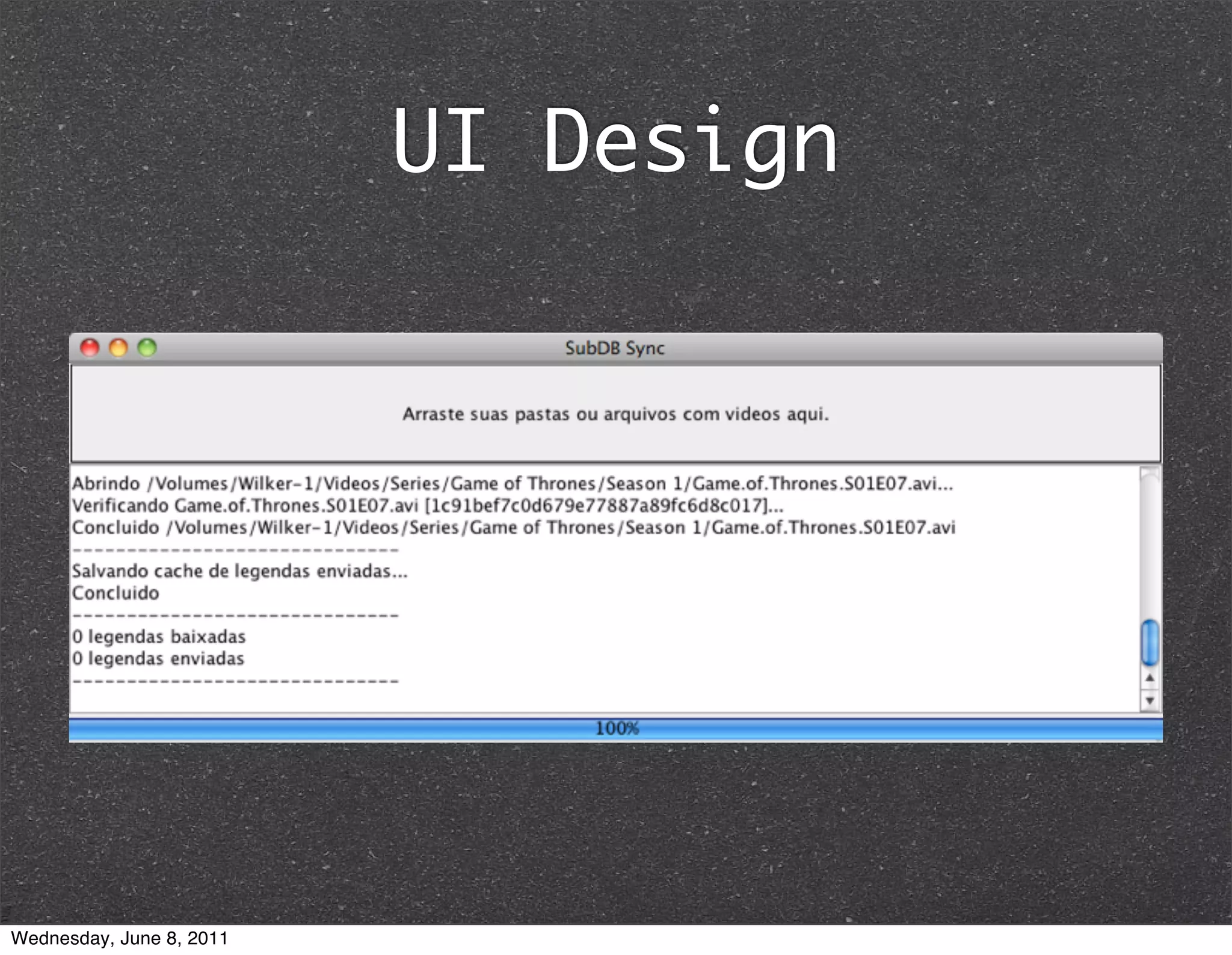This screenshot has width=1232, height=955.
Task: Click the scroll down arrow in log
Action: coord(1150,700)
